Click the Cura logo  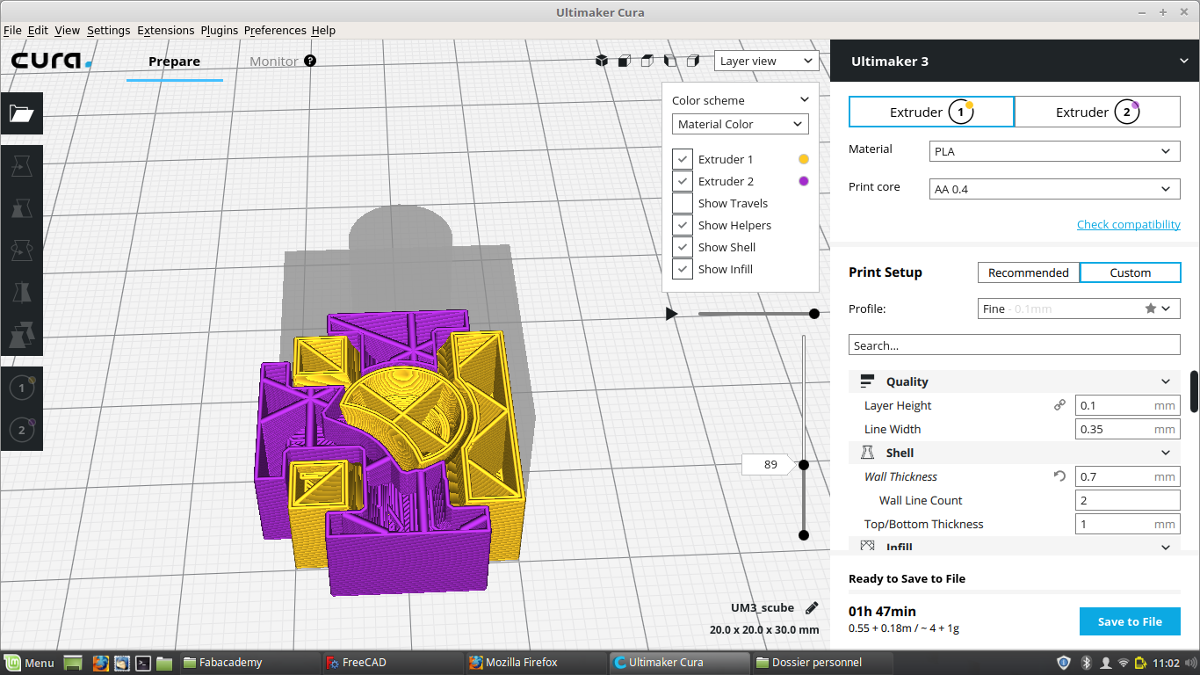coord(51,61)
